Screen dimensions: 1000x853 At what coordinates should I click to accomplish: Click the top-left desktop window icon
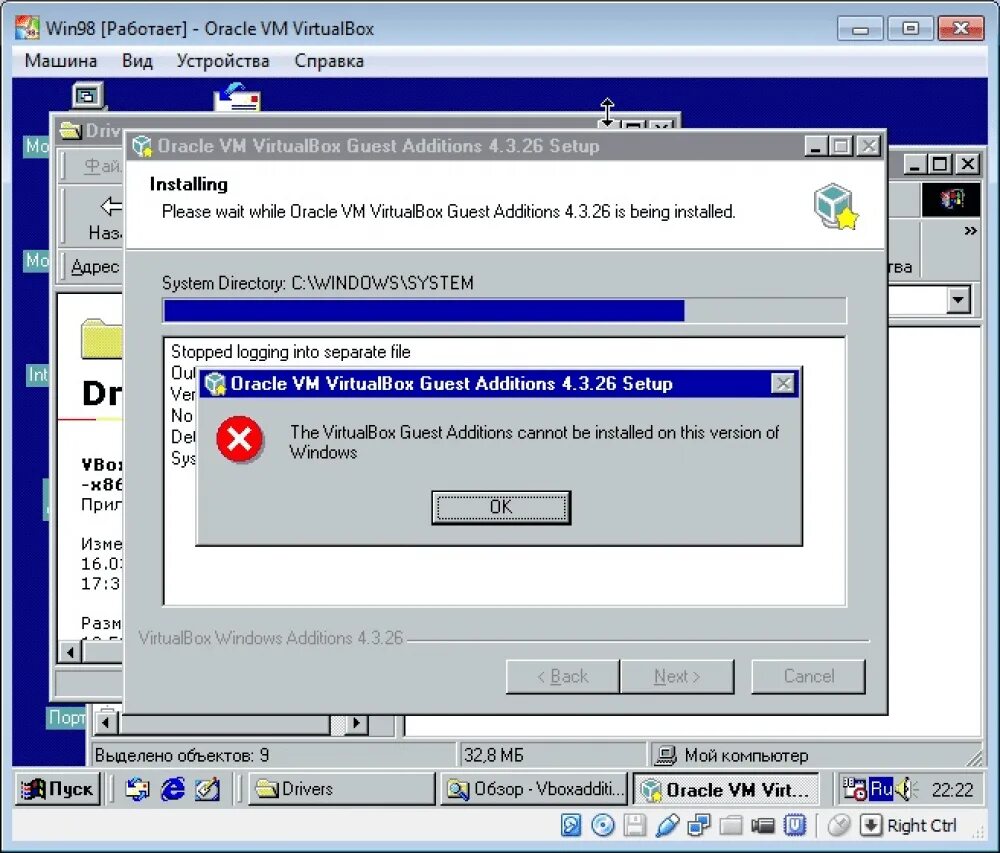[87, 96]
